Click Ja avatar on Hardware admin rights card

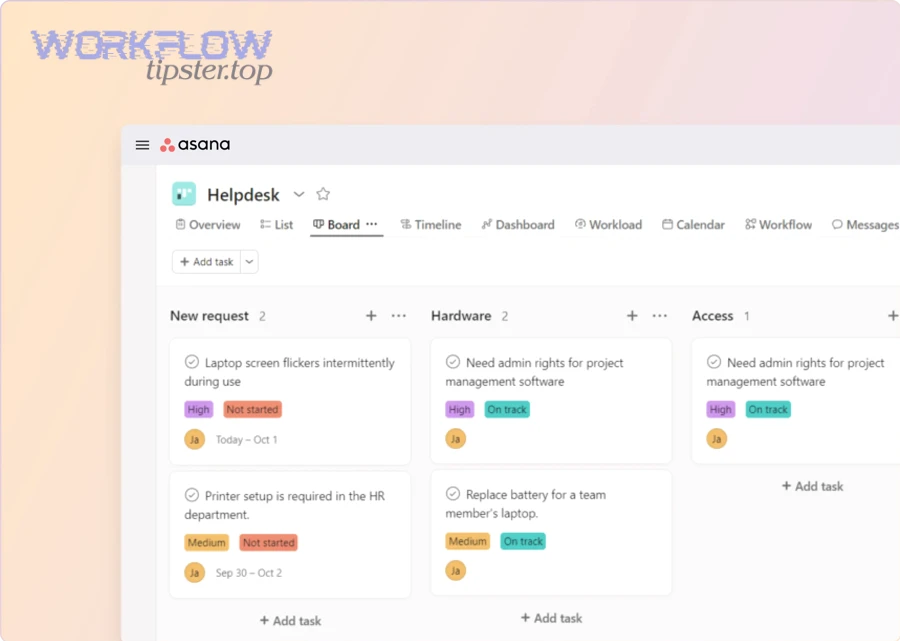[x=456, y=439]
